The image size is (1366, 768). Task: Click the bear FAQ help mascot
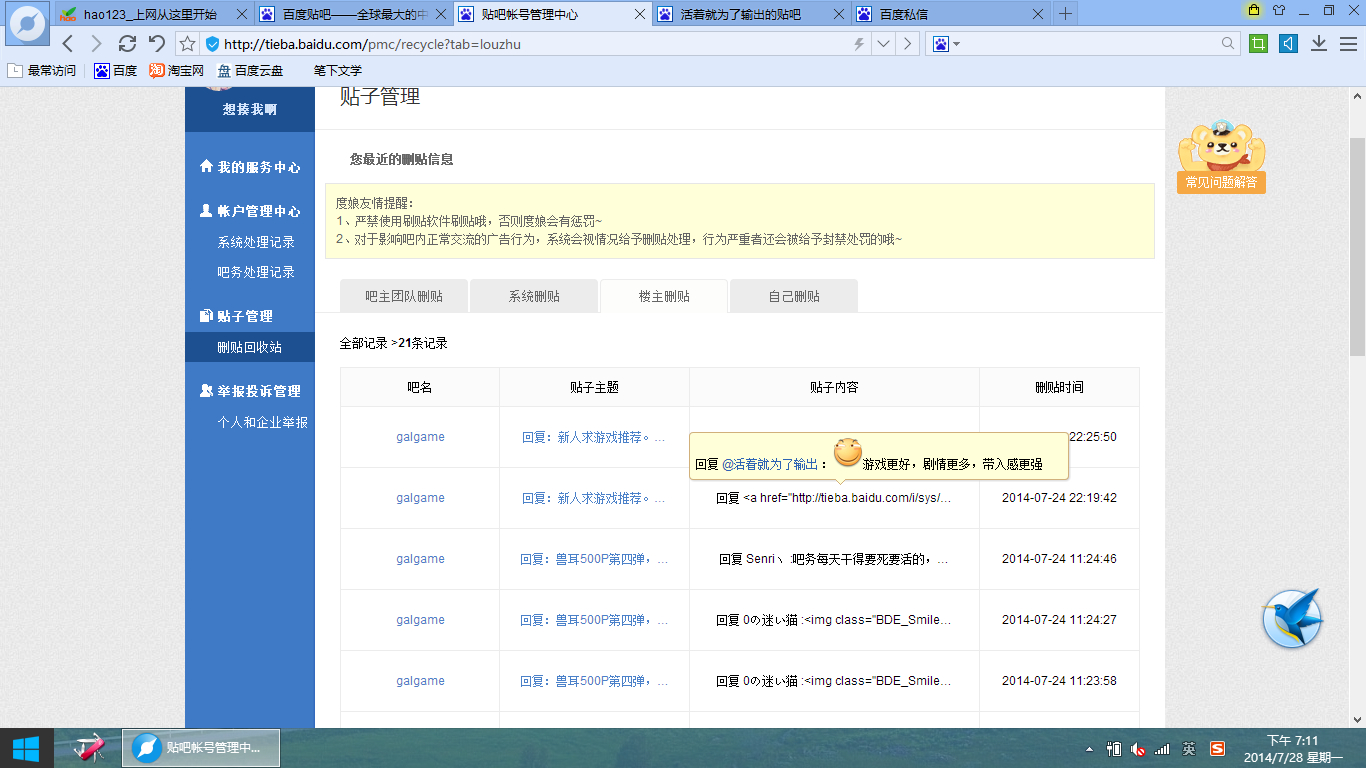click(1221, 156)
